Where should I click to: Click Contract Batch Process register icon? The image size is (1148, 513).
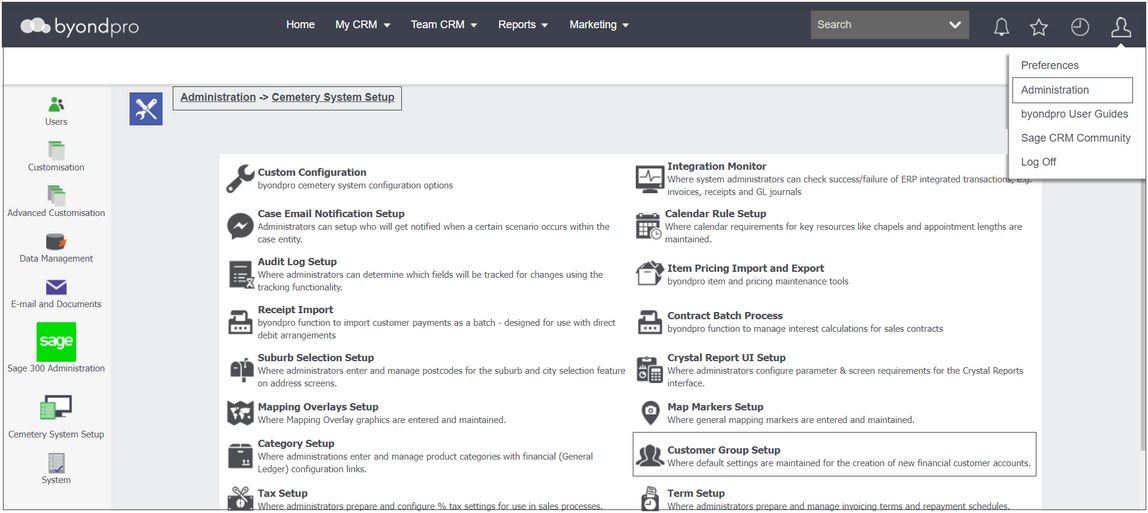coord(649,322)
